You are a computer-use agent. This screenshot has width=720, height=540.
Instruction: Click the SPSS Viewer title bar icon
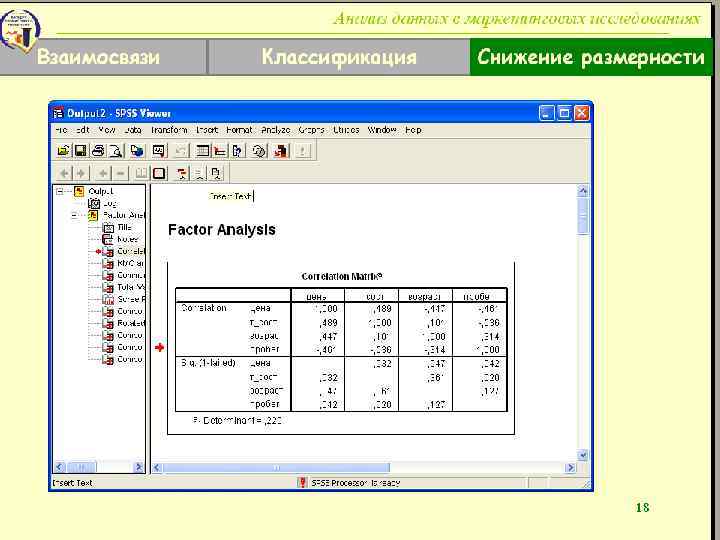[x=58, y=113]
